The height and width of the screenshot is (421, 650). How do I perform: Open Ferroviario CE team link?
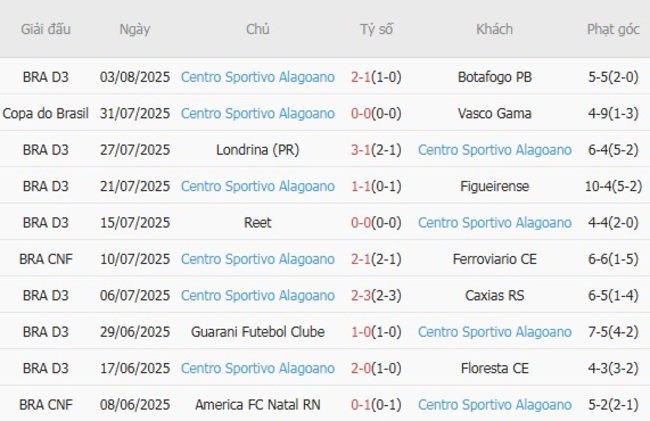click(x=495, y=259)
